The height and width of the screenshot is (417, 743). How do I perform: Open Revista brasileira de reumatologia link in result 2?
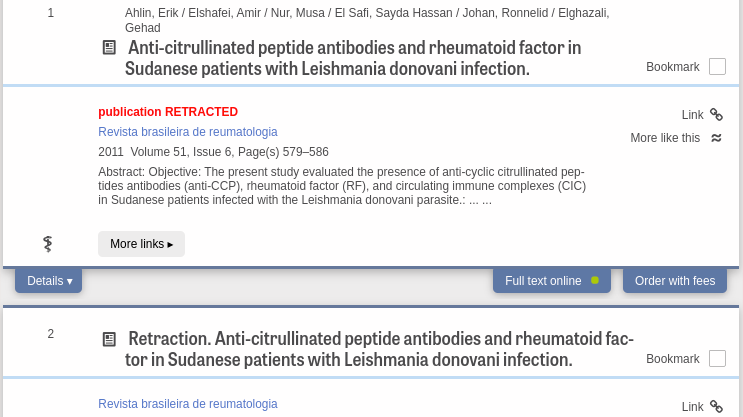[x=188, y=404]
